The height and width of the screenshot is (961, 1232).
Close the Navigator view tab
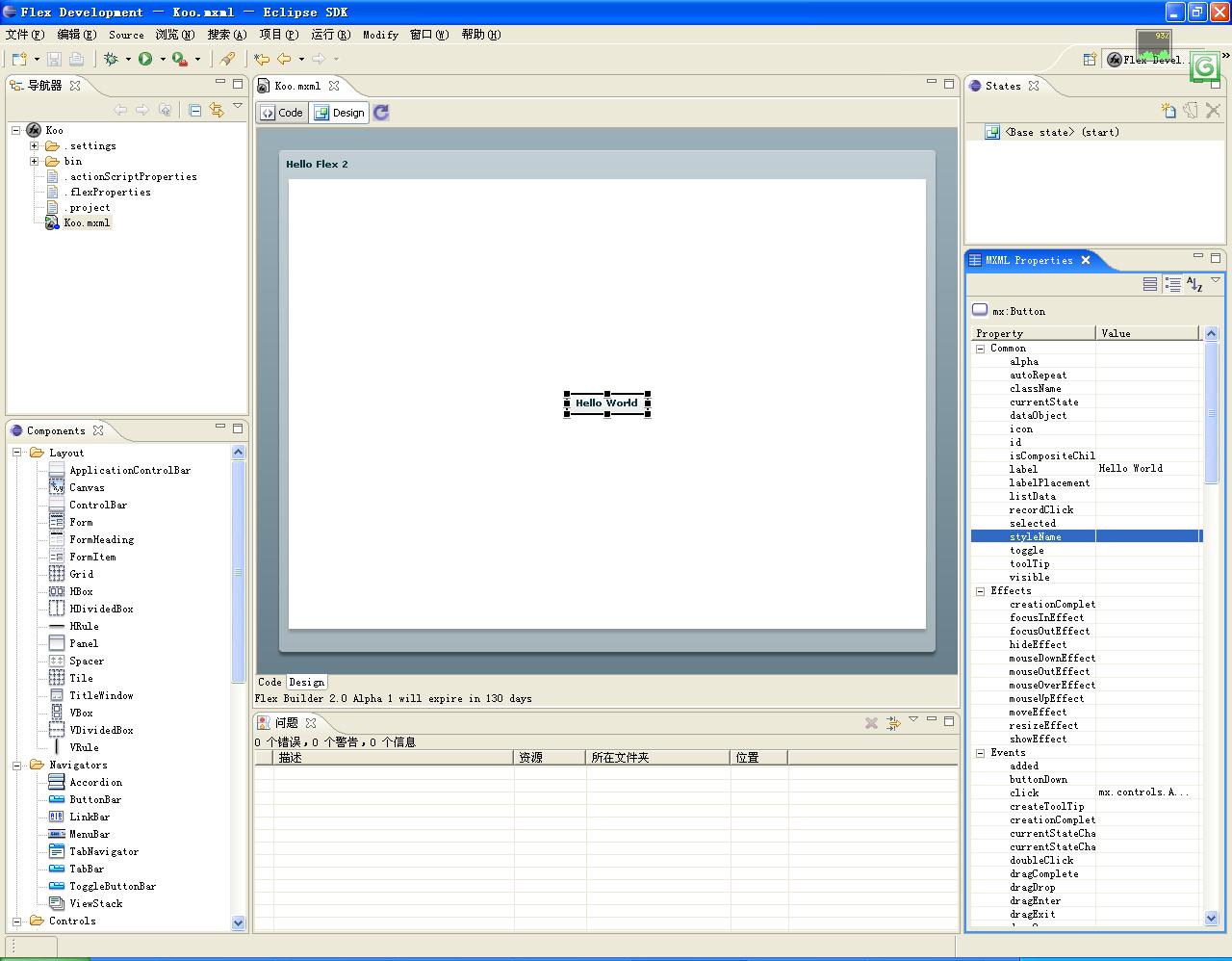tap(75, 85)
